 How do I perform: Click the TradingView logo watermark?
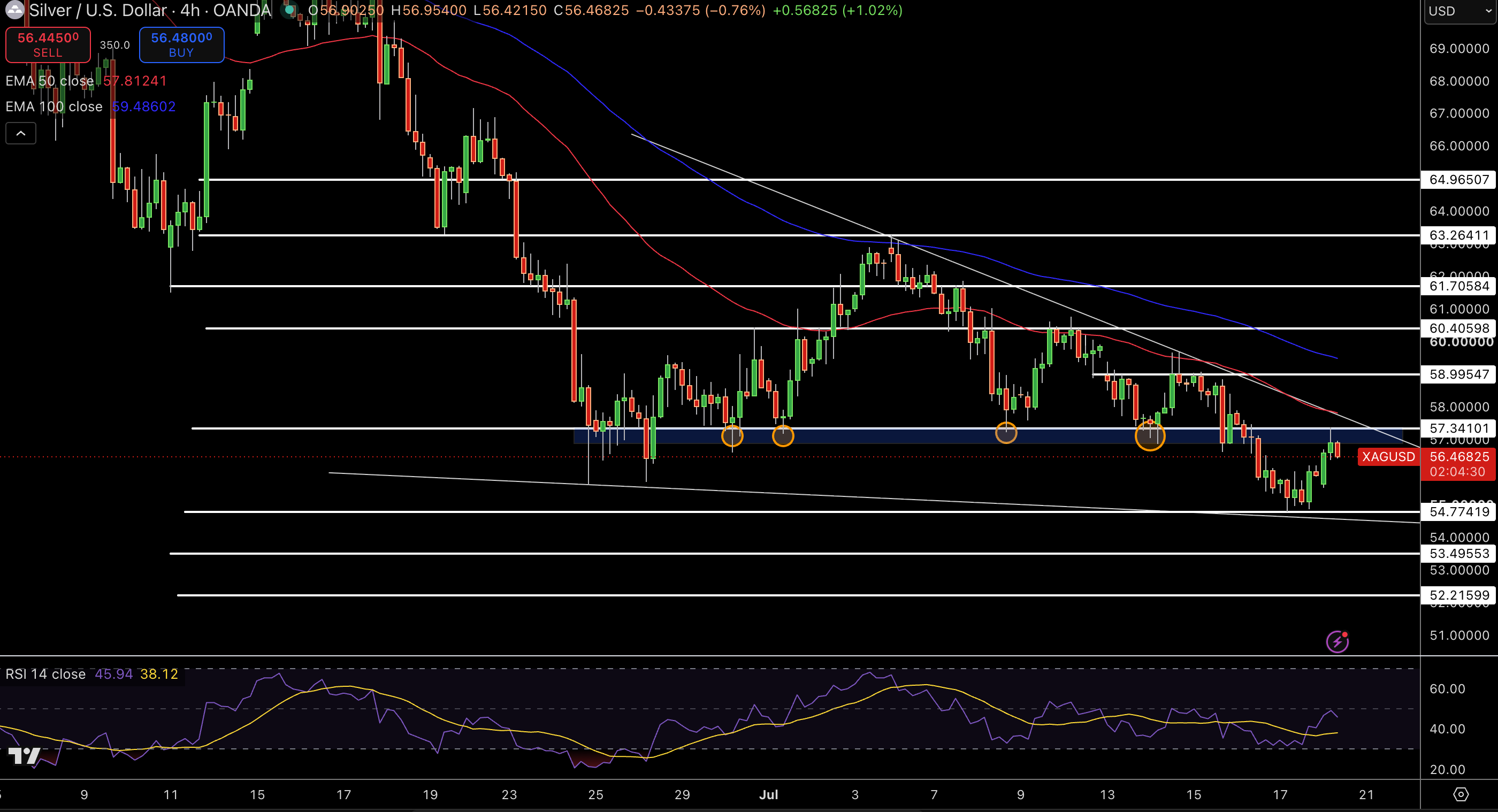(x=24, y=756)
